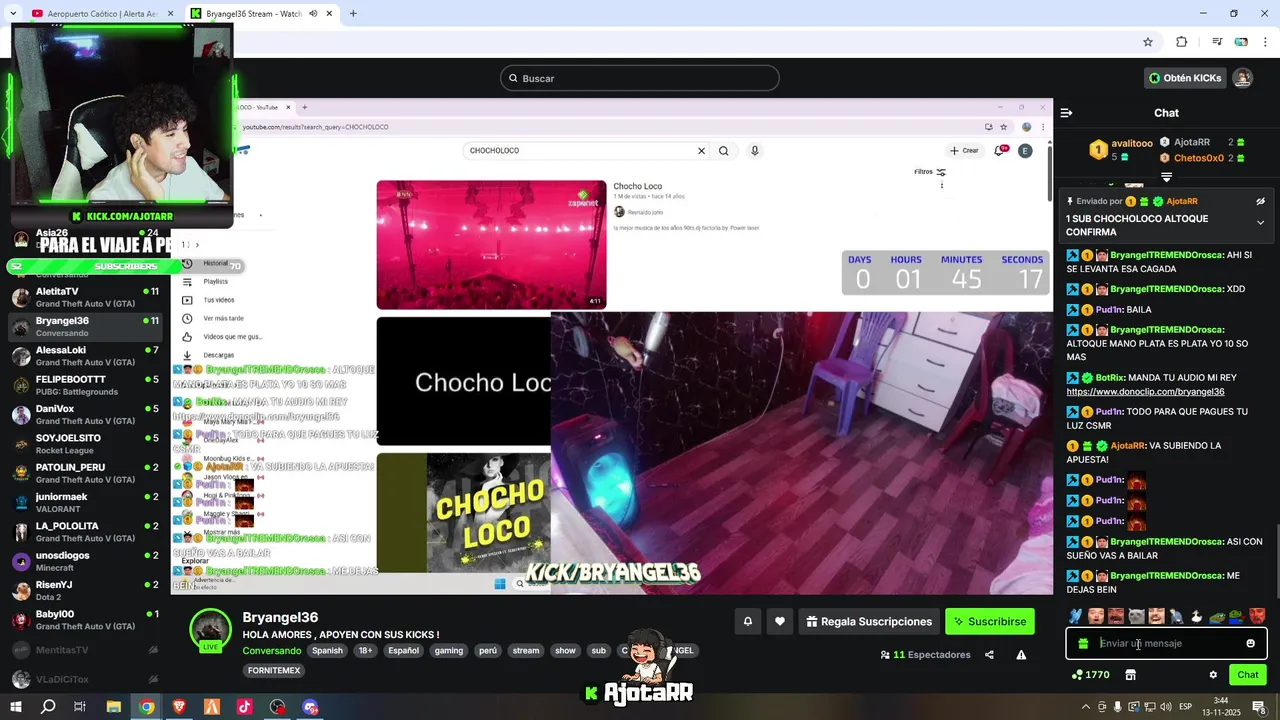This screenshot has height=720, width=1280.
Task: Open FELIPEBOOTTT channel in the sidebar
Action: (x=85, y=385)
